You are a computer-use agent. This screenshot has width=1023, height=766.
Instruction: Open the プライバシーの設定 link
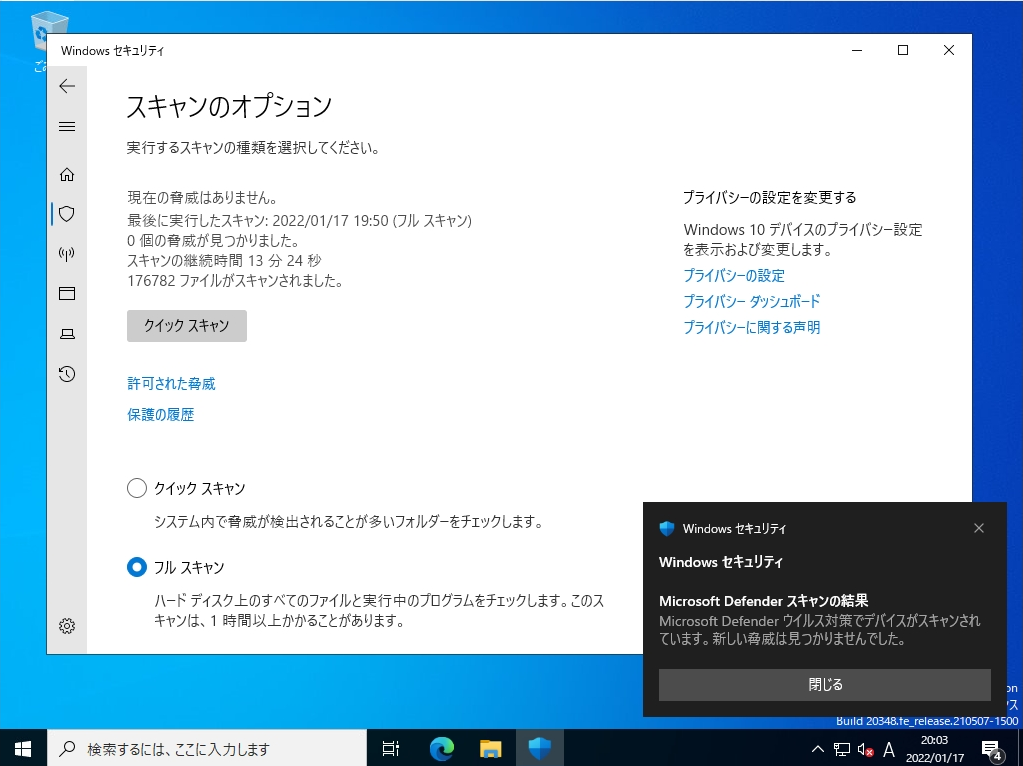(734, 275)
